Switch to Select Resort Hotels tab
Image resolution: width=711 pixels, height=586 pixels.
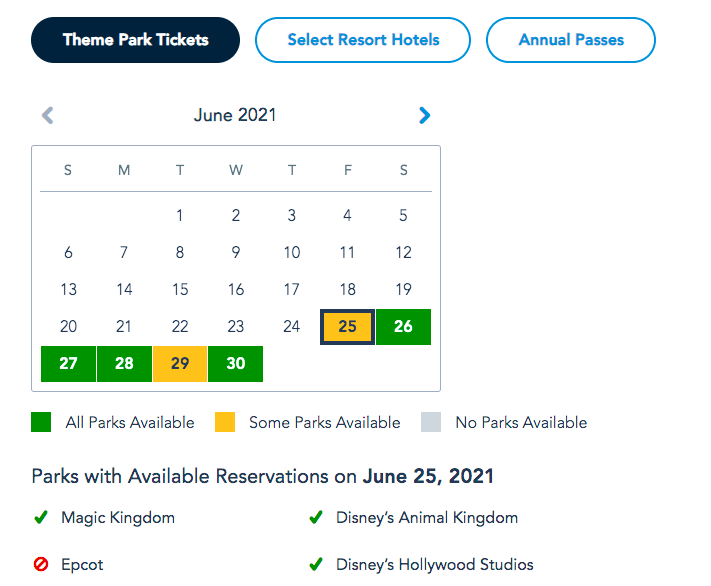[363, 40]
